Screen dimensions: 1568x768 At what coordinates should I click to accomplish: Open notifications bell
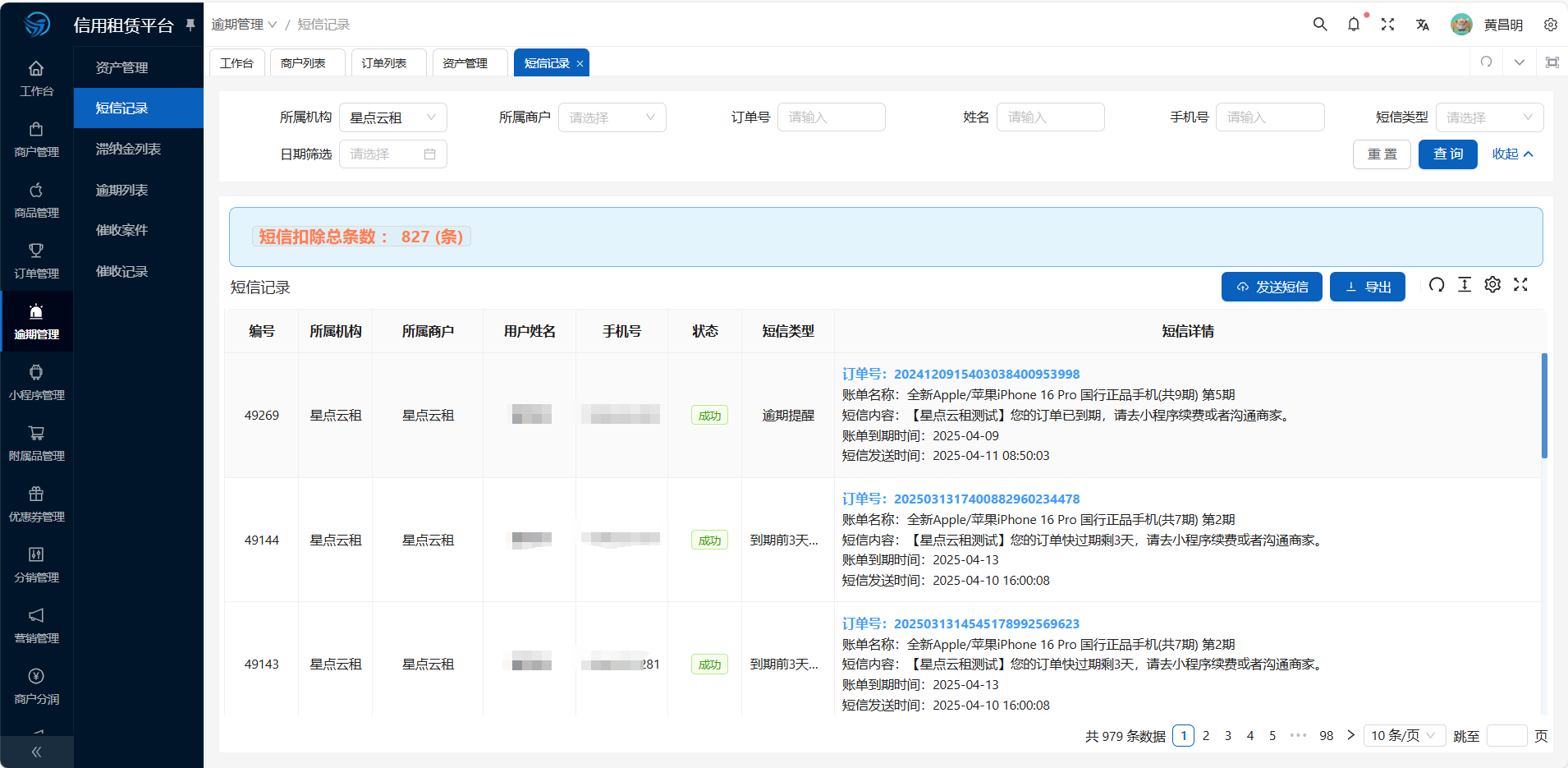(1354, 25)
